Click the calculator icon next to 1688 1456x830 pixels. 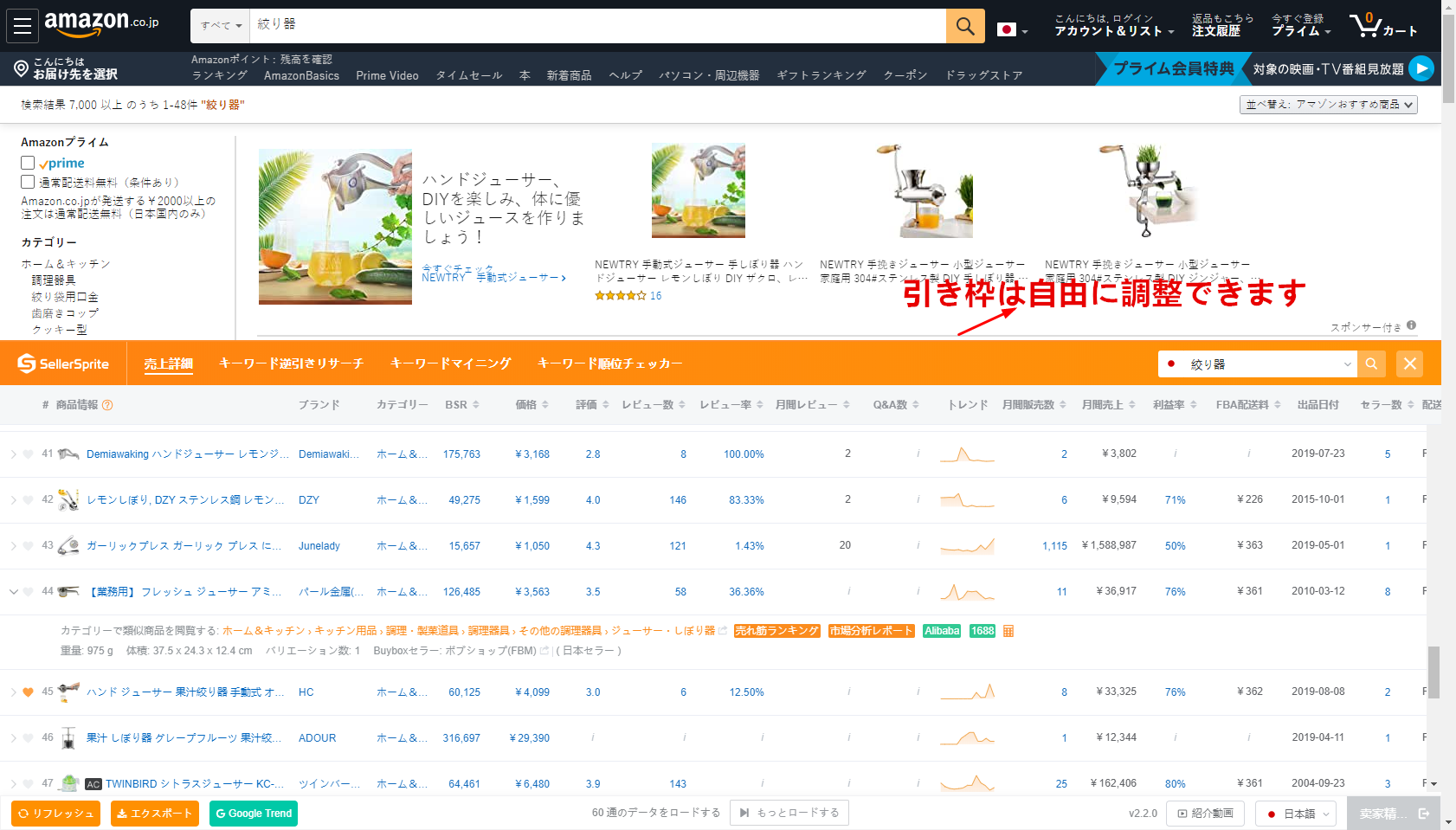(x=1008, y=631)
